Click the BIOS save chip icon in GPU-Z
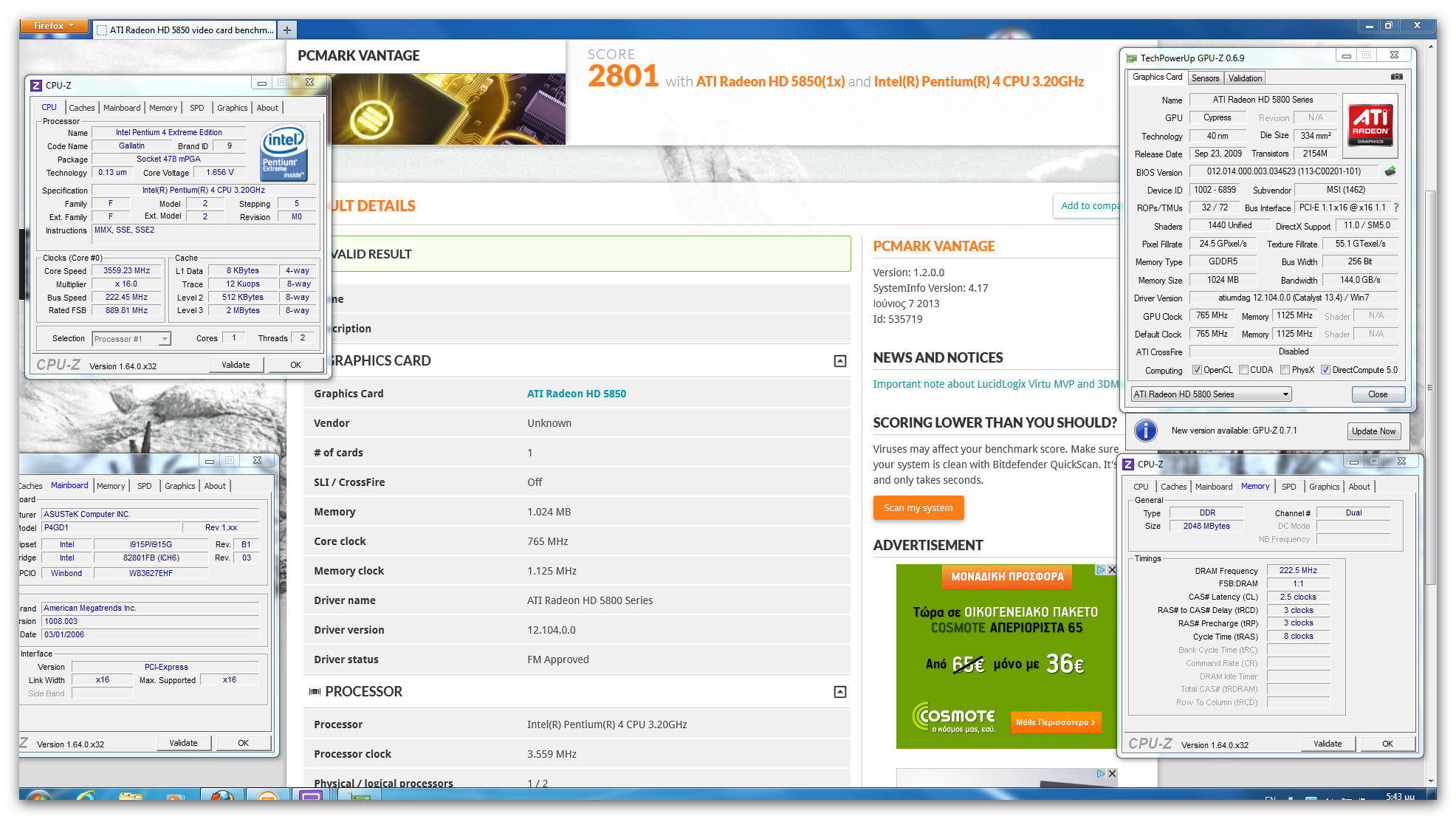The width and height of the screenshot is (1456, 819). pos(1390,171)
